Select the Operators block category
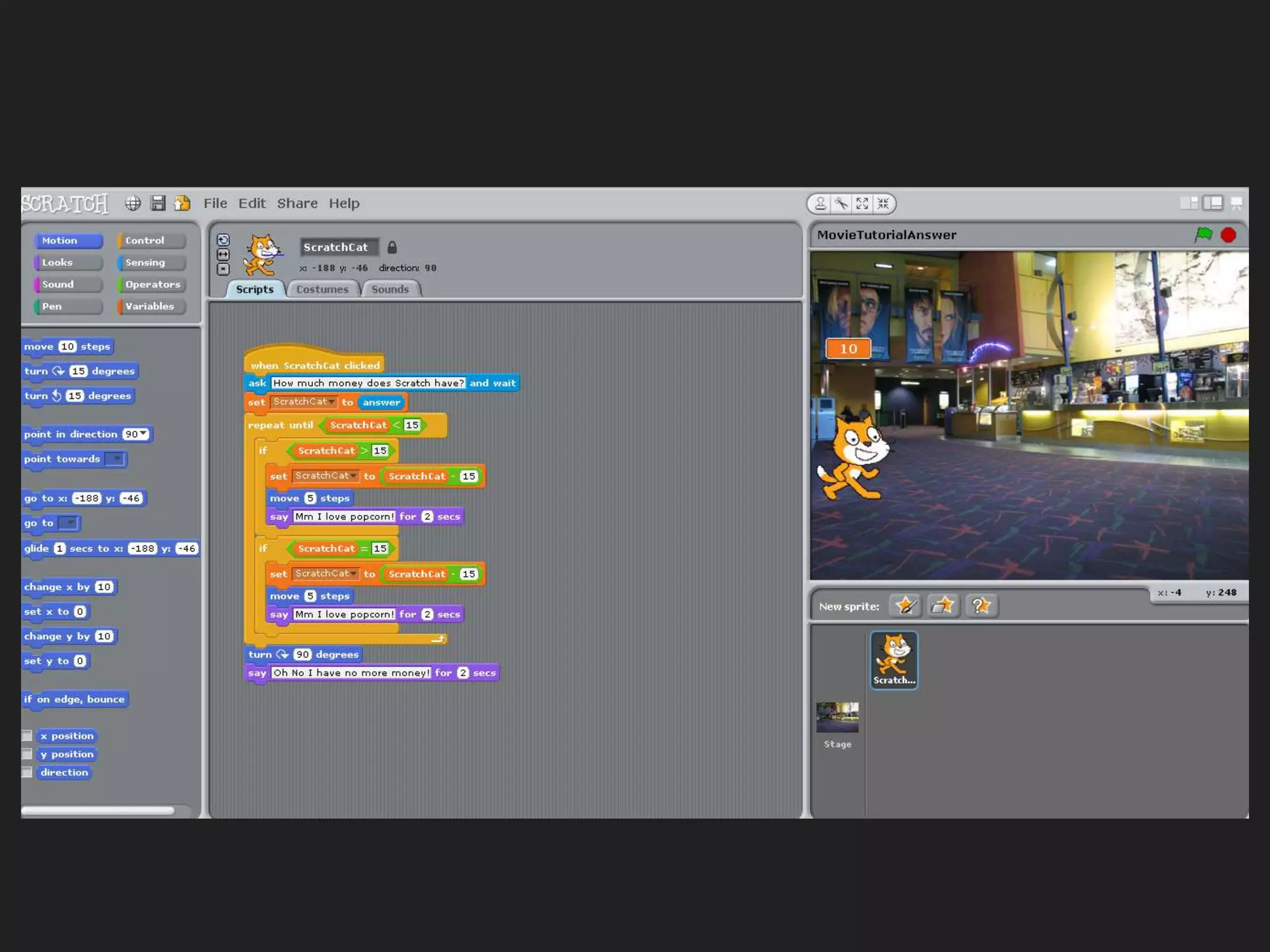Image resolution: width=1270 pixels, height=952 pixels. click(x=152, y=284)
